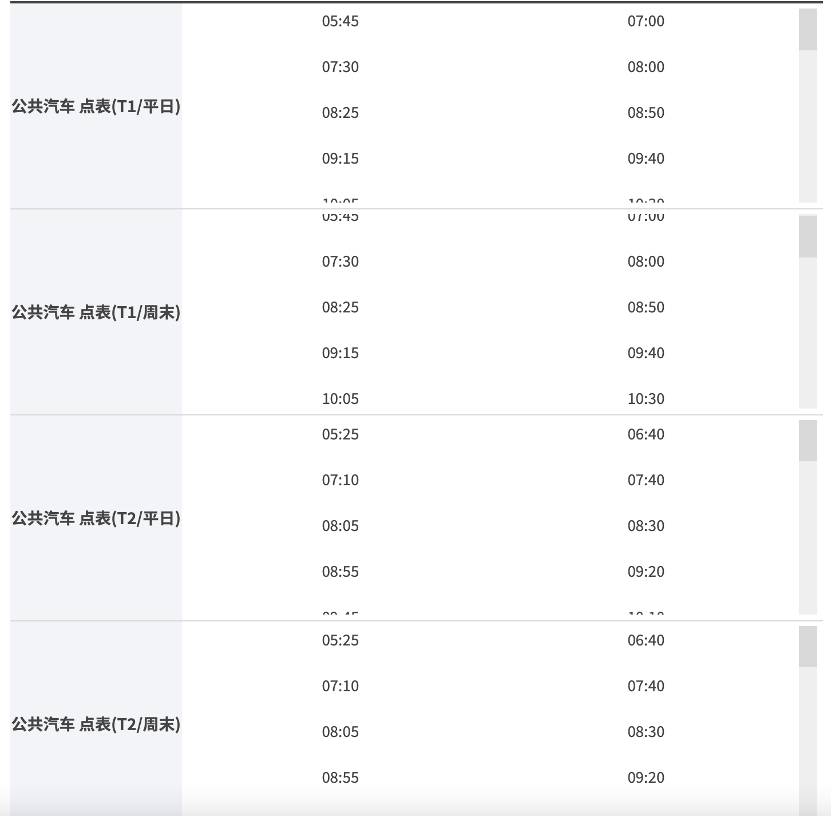Click 07:30 in the T1 weekend timetable

pos(340,261)
